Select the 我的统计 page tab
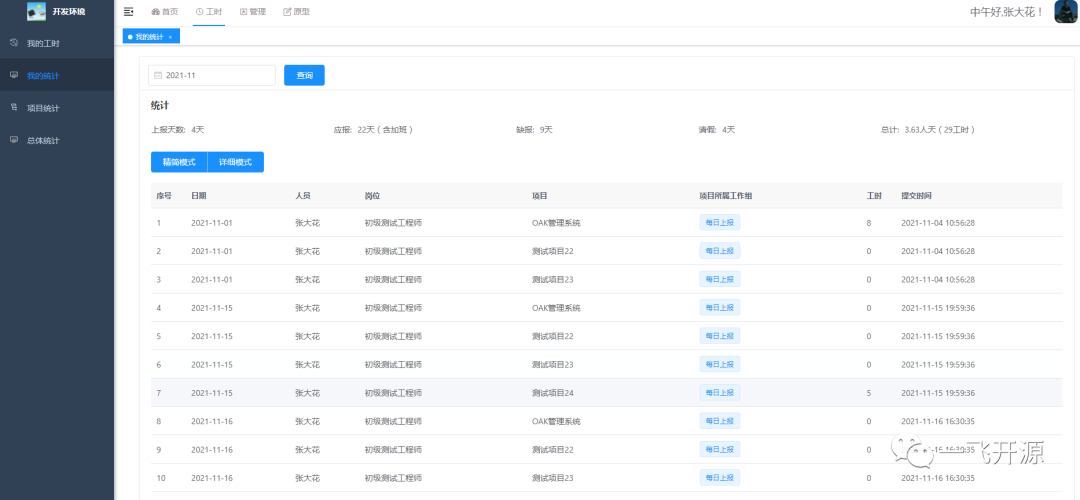Image resolution: width=1080 pixels, height=500 pixels. click(x=149, y=37)
